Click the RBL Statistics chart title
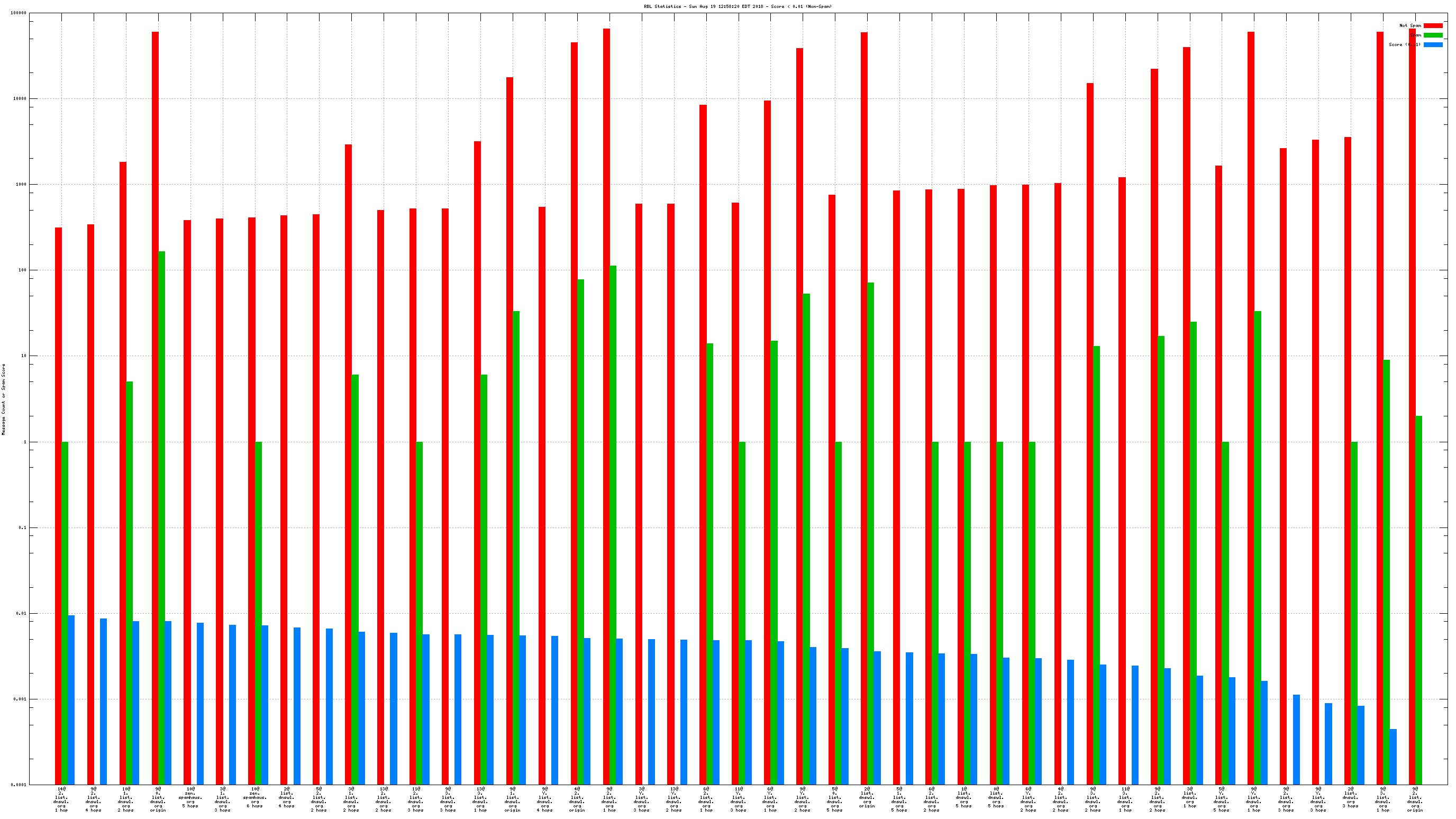This screenshot has width=1456, height=819. [738, 6]
